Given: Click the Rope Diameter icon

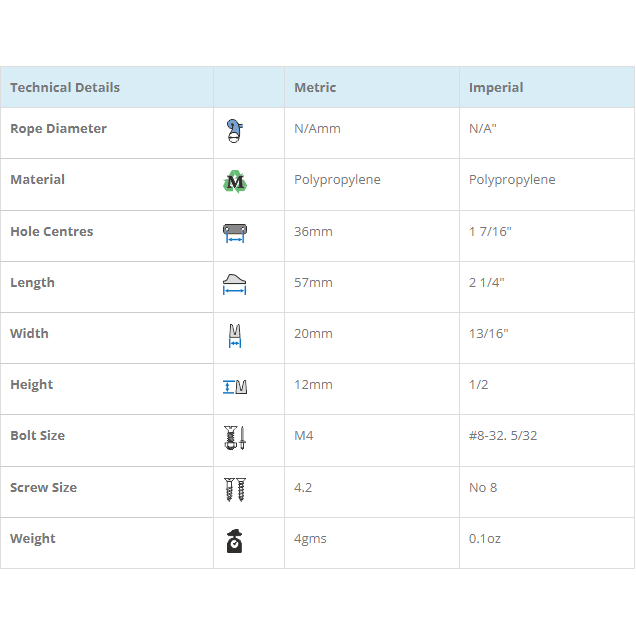Looking at the screenshot, I should point(235,130).
